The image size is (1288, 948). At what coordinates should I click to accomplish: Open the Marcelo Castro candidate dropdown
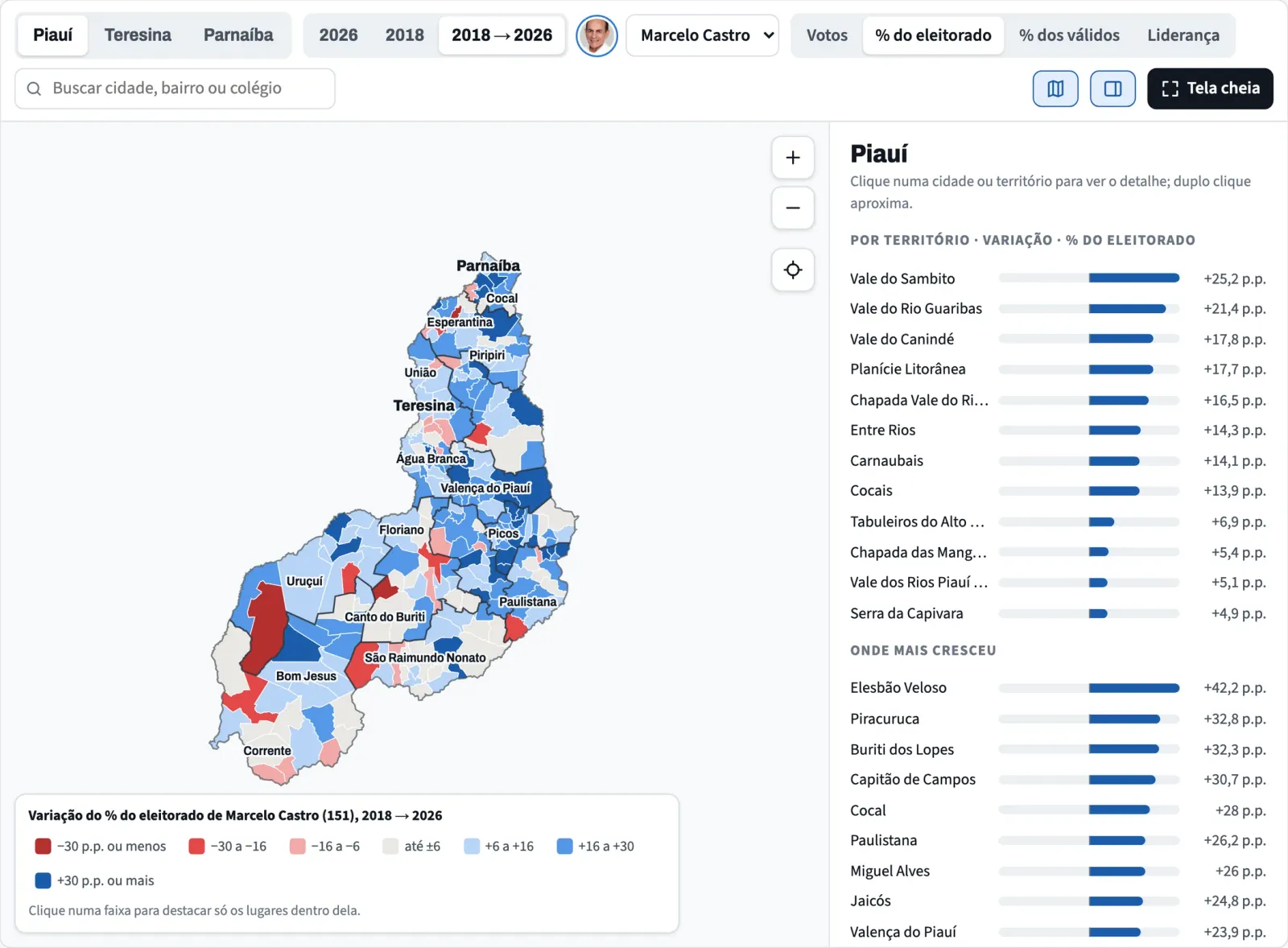(x=702, y=35)
